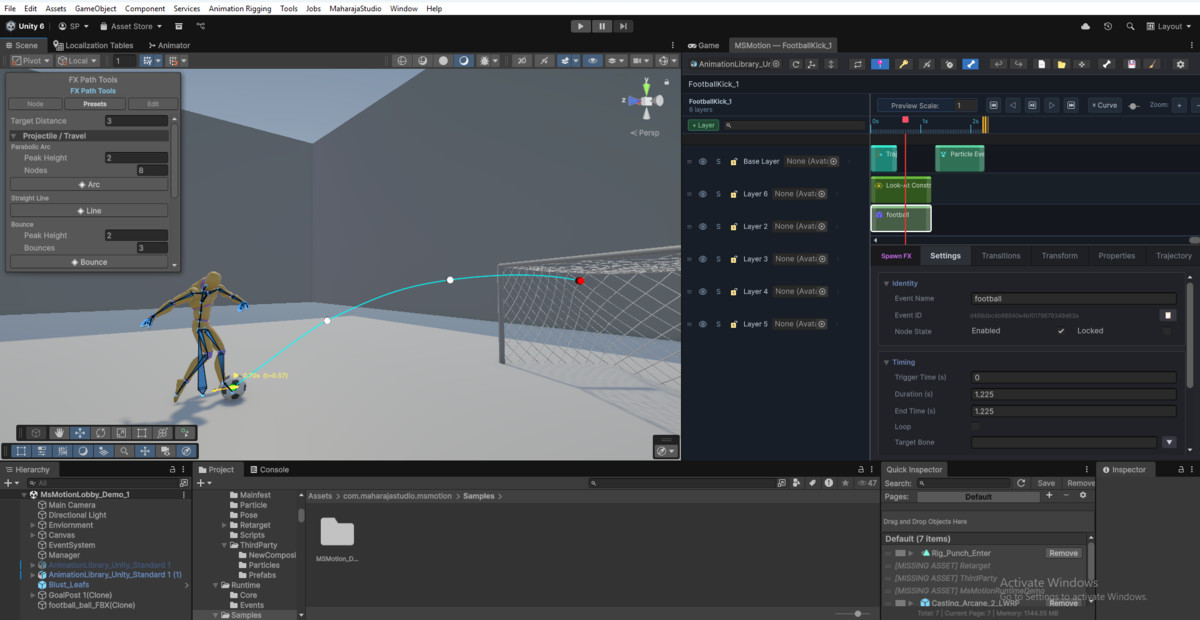Select the Rotate tool in scene toolbar

[101, 433]
